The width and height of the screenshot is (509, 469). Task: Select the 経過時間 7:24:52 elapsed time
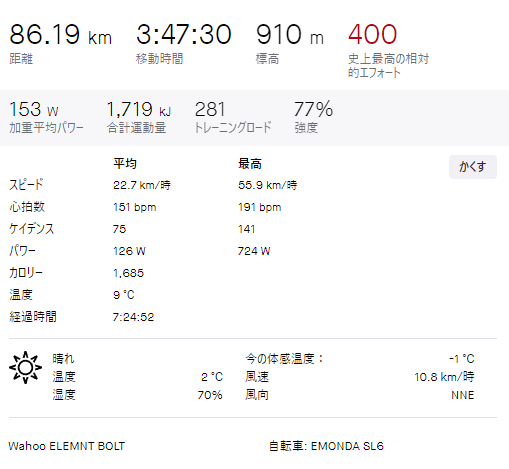133,317
